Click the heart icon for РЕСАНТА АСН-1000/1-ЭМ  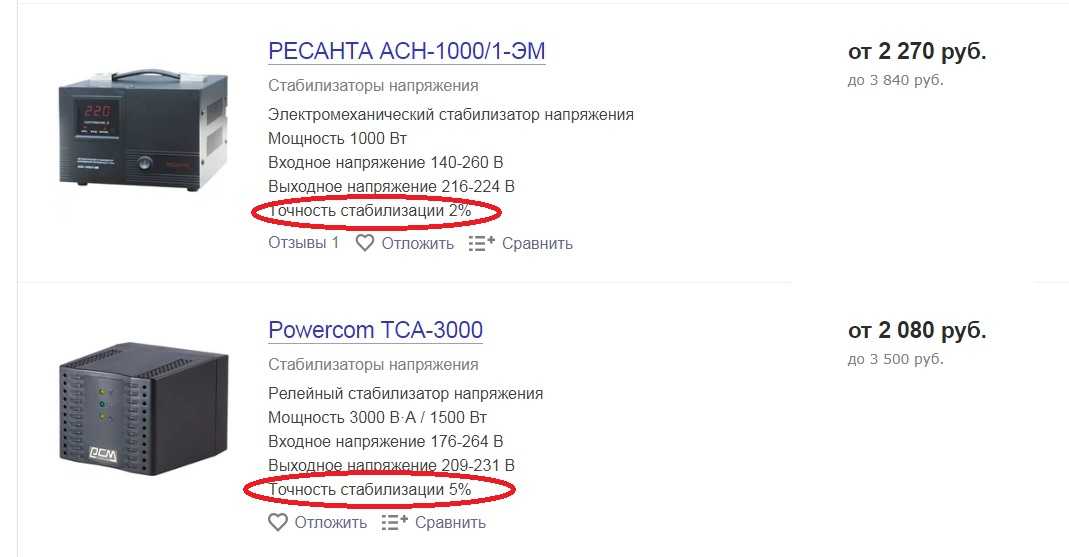click(365, 243)
